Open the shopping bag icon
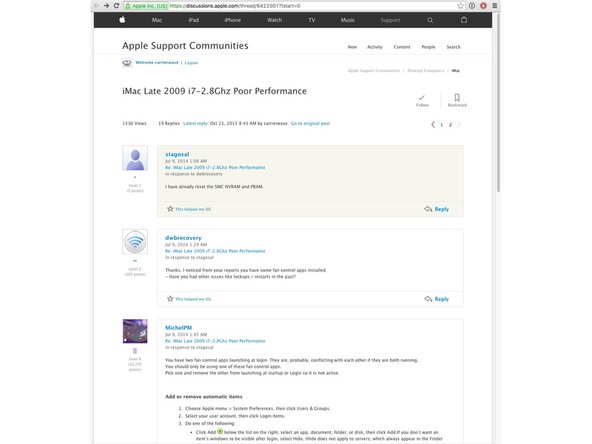 click(464, 20)
